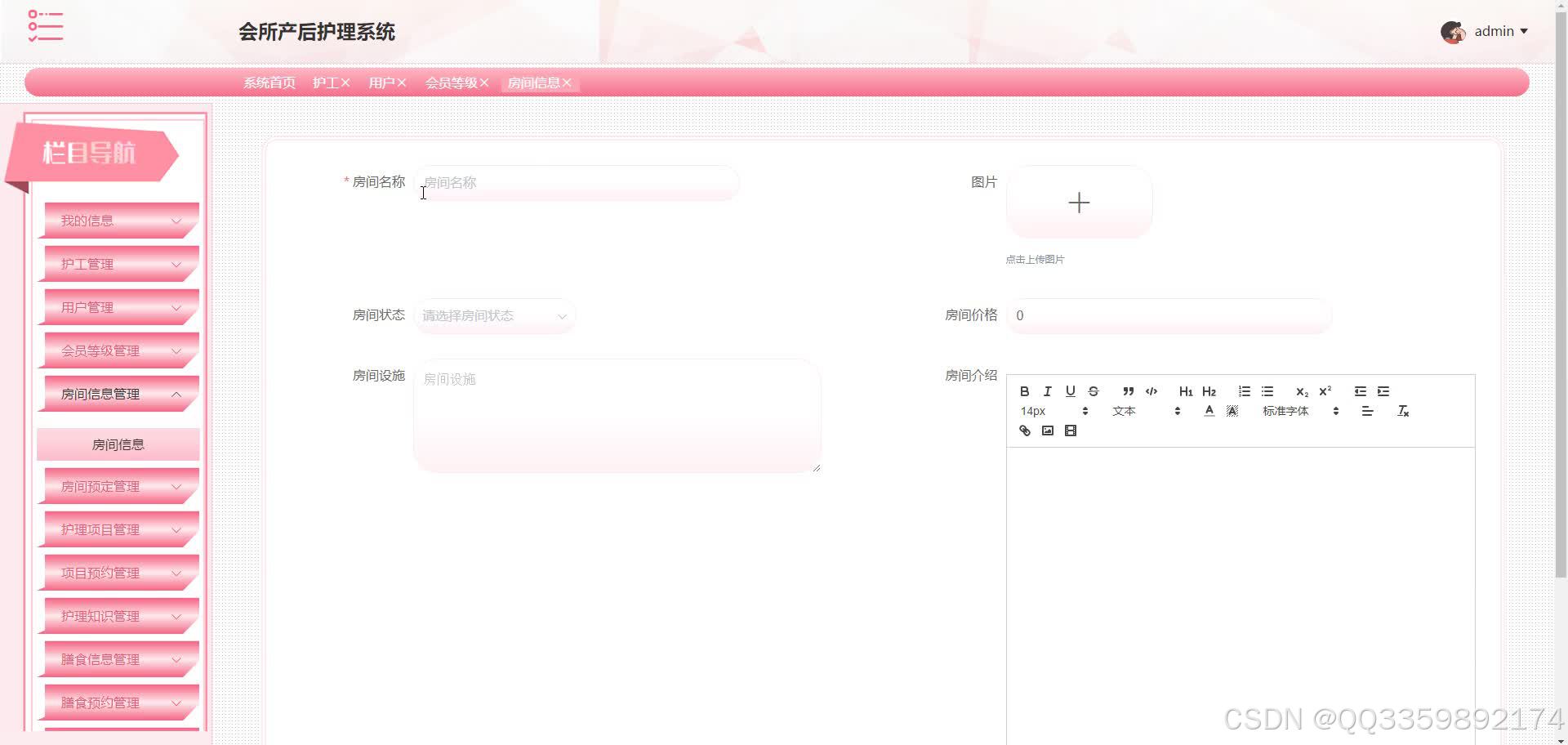Viewport: 1568px width, 745px height.
Task: Click the plus box to upload image
Action: [x=1079, y=203]
